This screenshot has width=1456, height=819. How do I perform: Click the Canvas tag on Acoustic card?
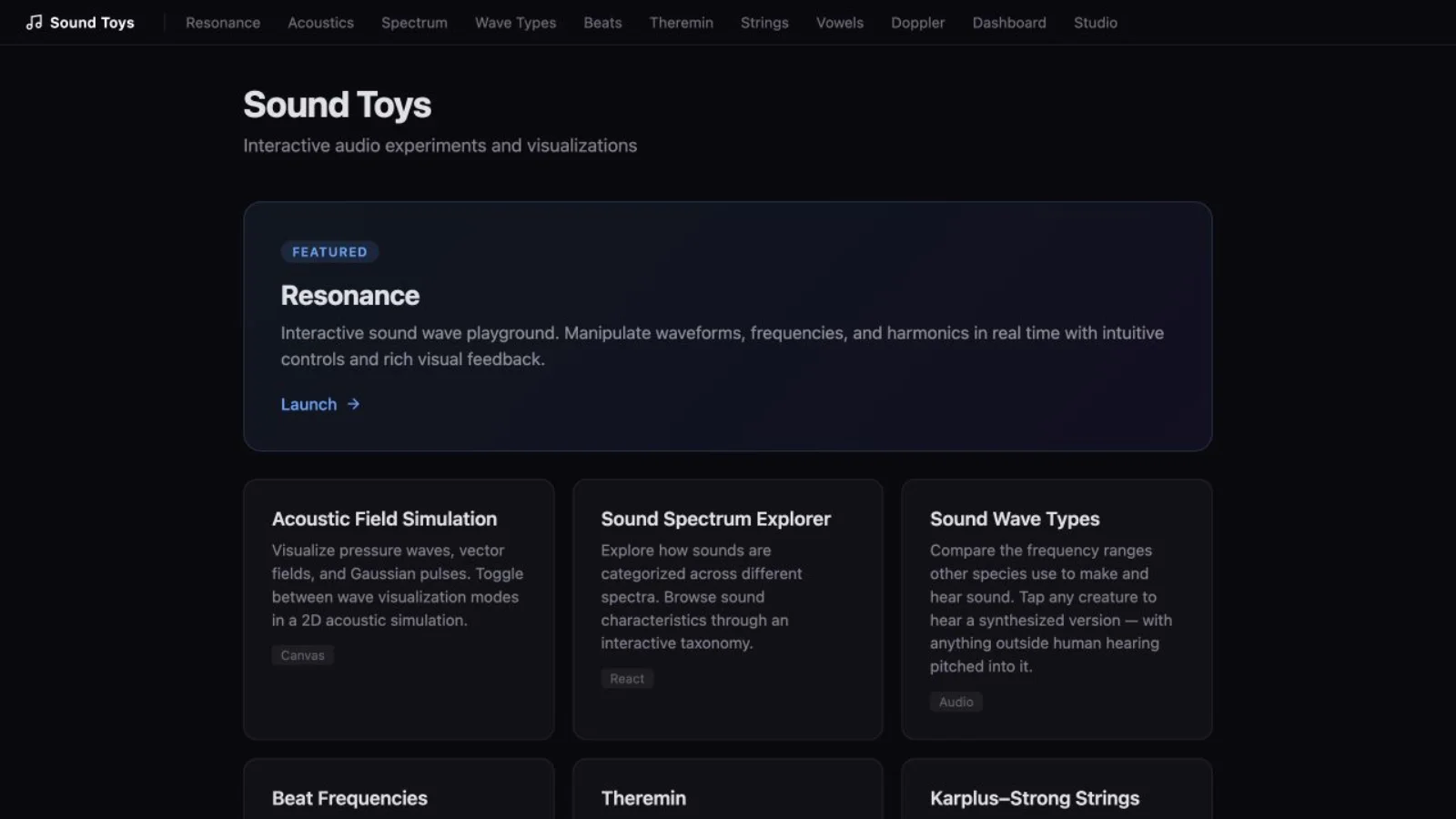[x=302, y=655]
